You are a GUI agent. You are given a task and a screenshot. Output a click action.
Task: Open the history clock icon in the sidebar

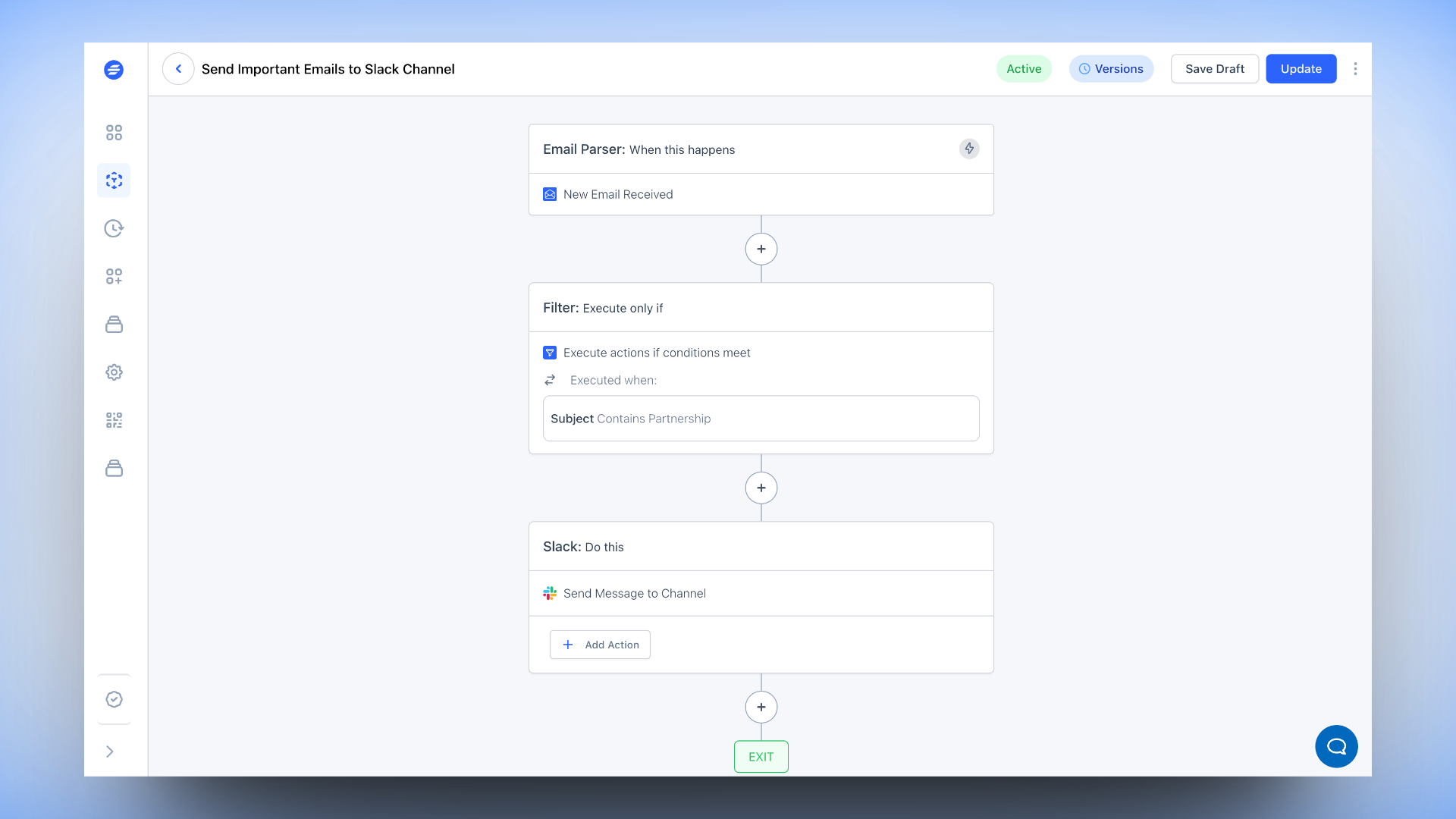point(114,228)
